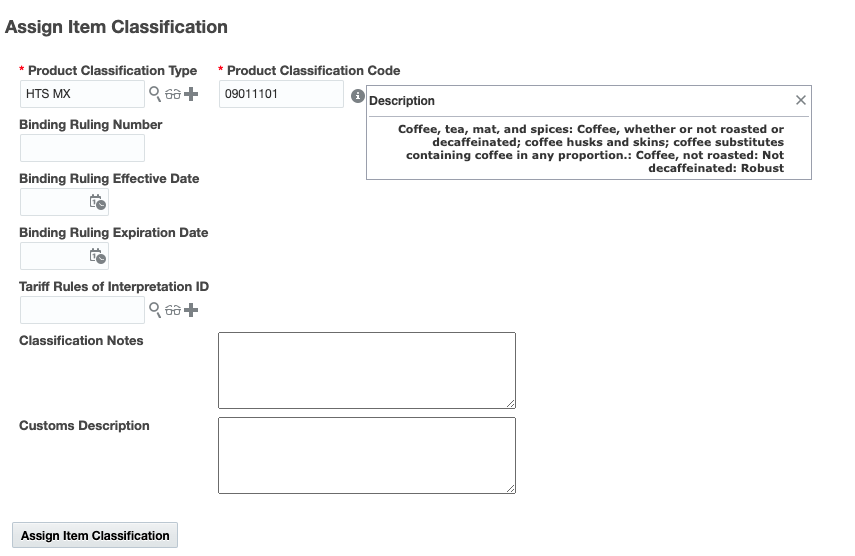Screen dimensions: 855x556
Task: Click plus icon beside Product Classification Type
Action: click(x=191, y=94)
